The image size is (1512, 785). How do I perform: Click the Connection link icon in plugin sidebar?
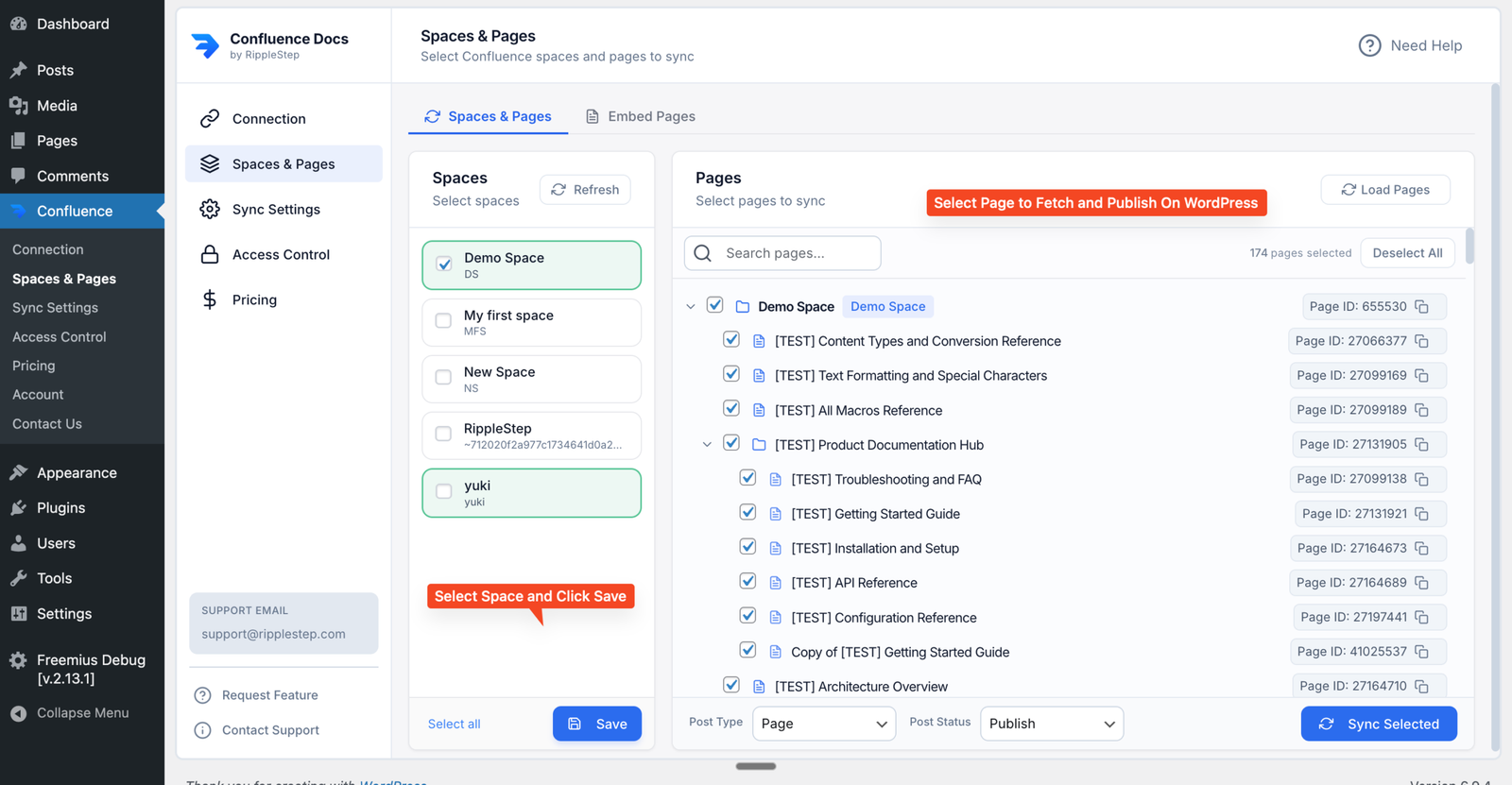(x=210, y=118)
